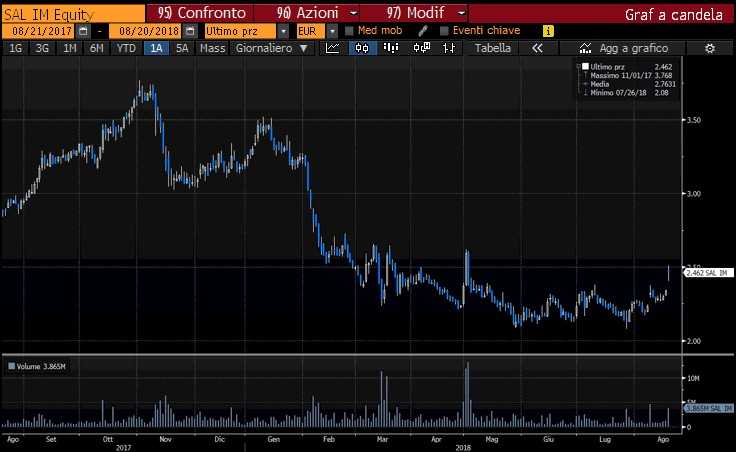Image resolution: width=736 pixels, height=452 pixels.
Task: Click the Volume 3.865M legend text
Action: (x=41, y=366)
